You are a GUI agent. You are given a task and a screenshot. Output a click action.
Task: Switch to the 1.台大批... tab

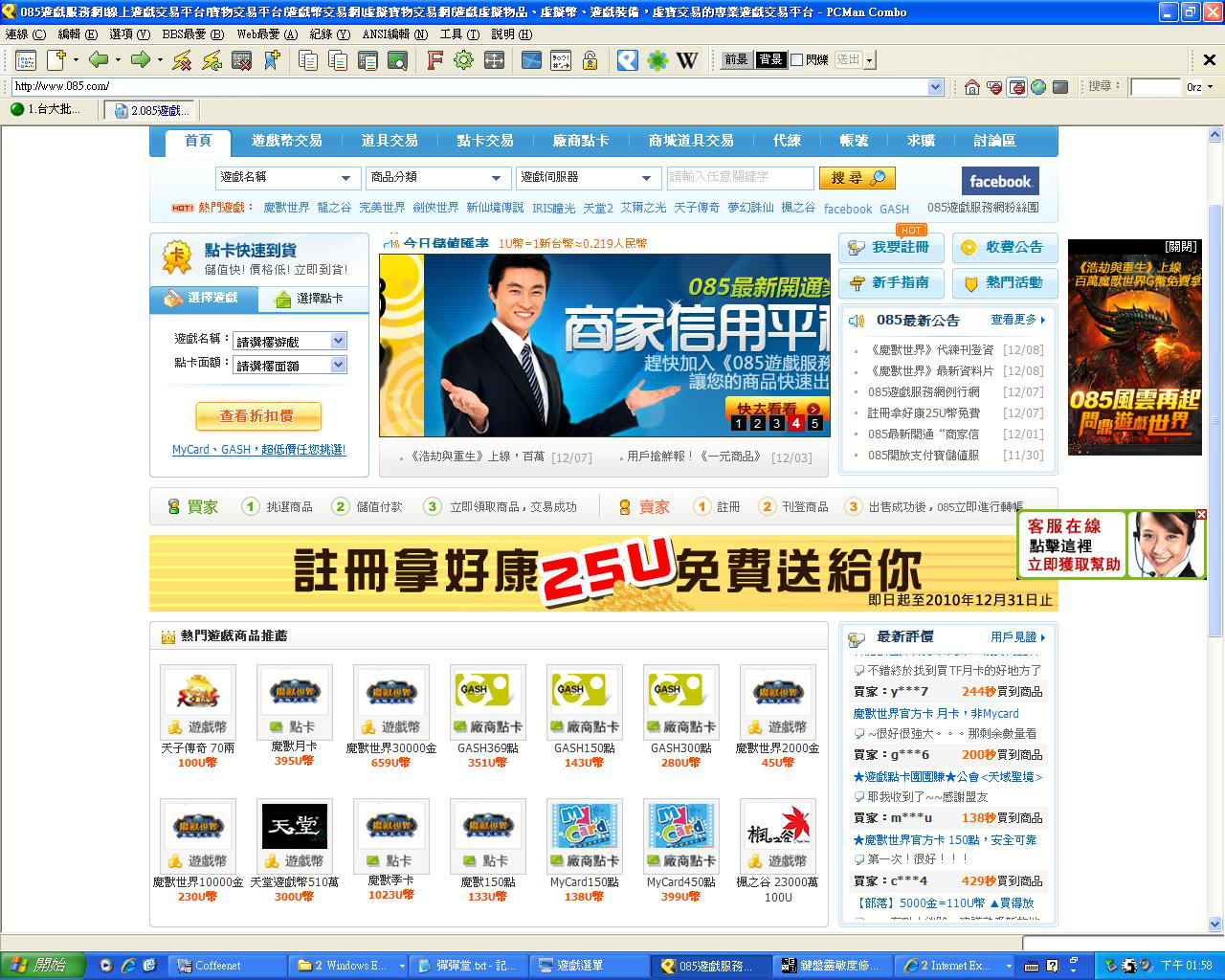coord(46,110)
